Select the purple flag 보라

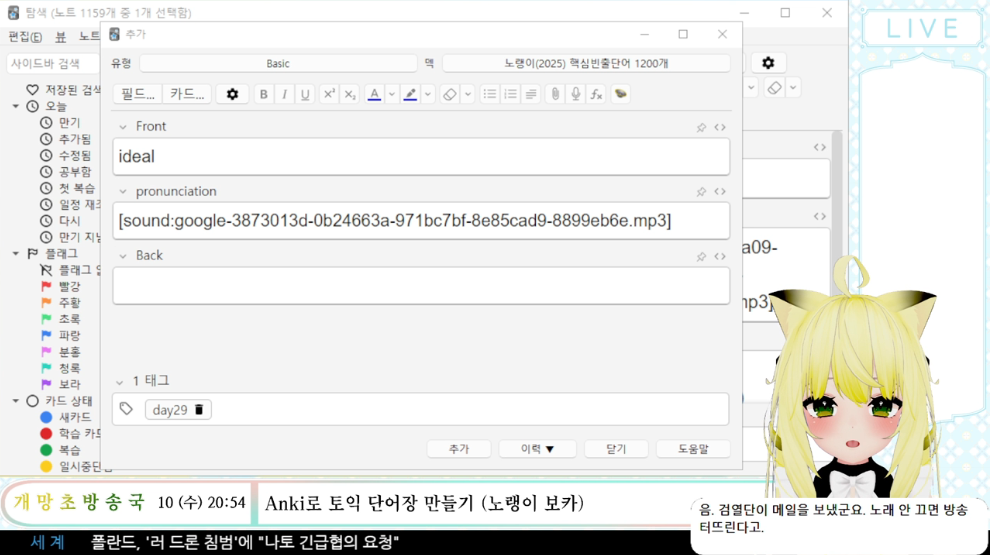tap(69, 384)
